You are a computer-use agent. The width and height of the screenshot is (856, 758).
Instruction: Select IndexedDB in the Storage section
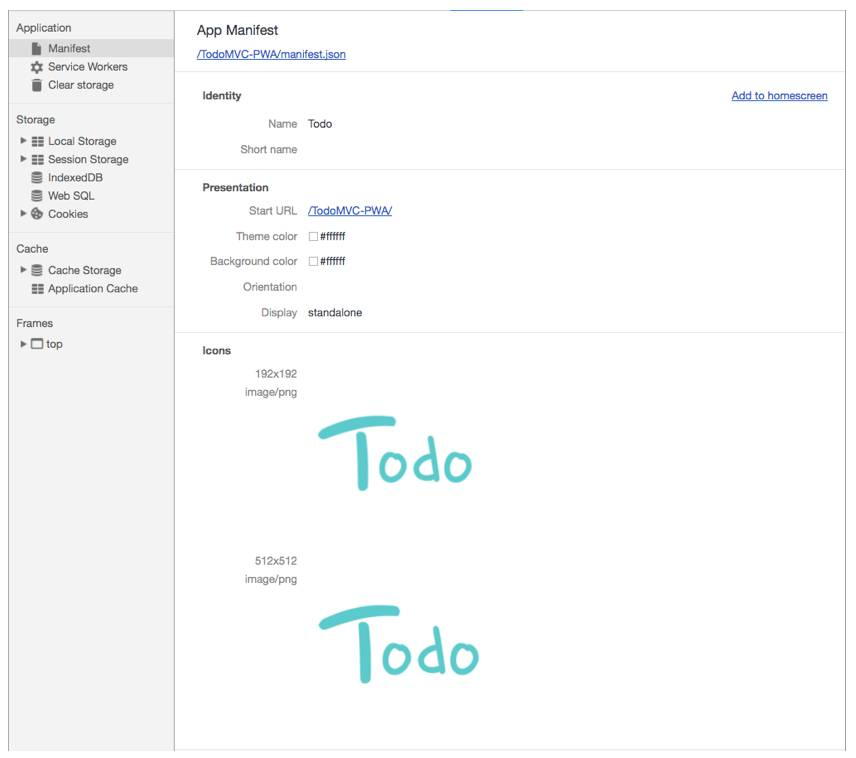(x=75, y=177)
